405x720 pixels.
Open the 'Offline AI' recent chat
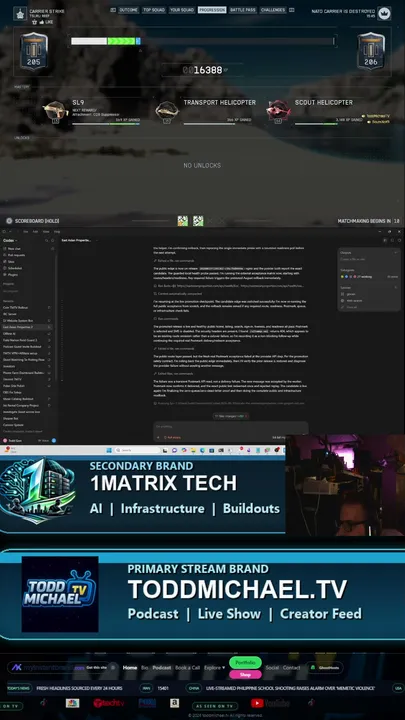27,333
